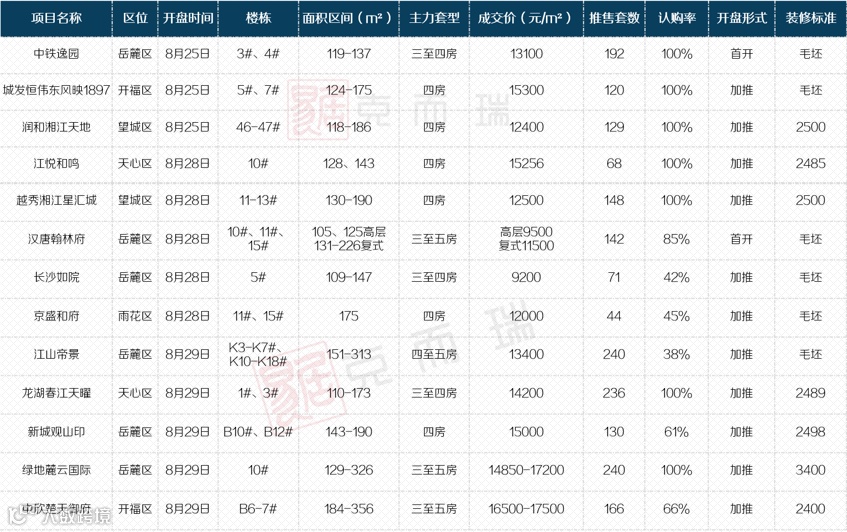Image resolution: width=847 pixels, height=532 pixels.
Task: Click area value 128、143
Action: point(349,164)
